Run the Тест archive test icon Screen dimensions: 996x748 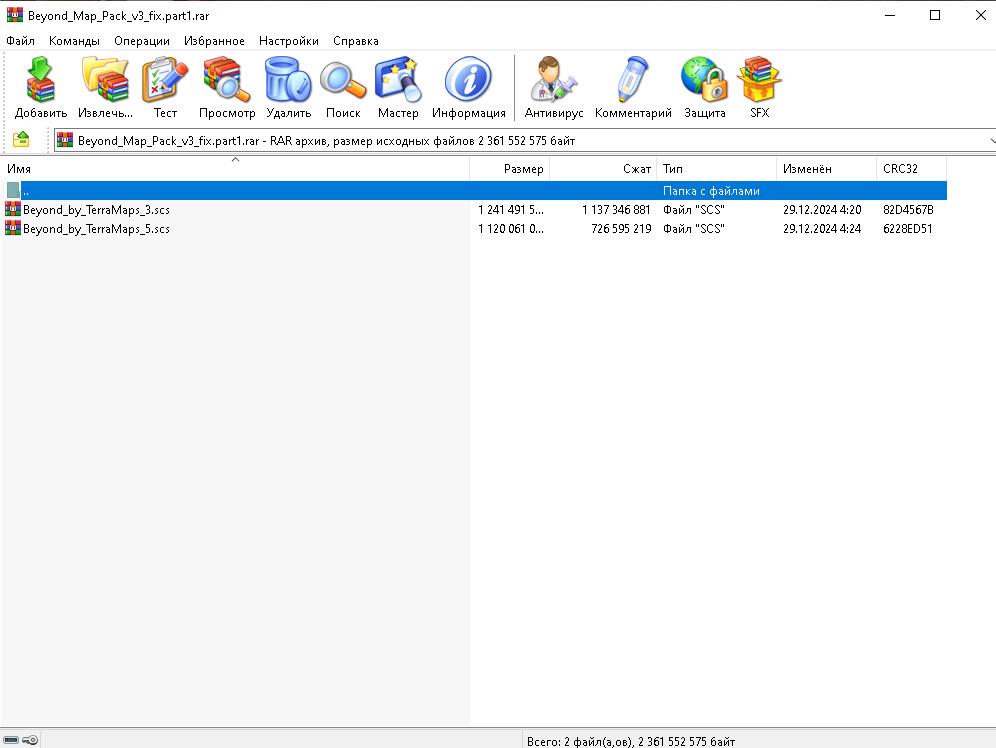point(165,87)
